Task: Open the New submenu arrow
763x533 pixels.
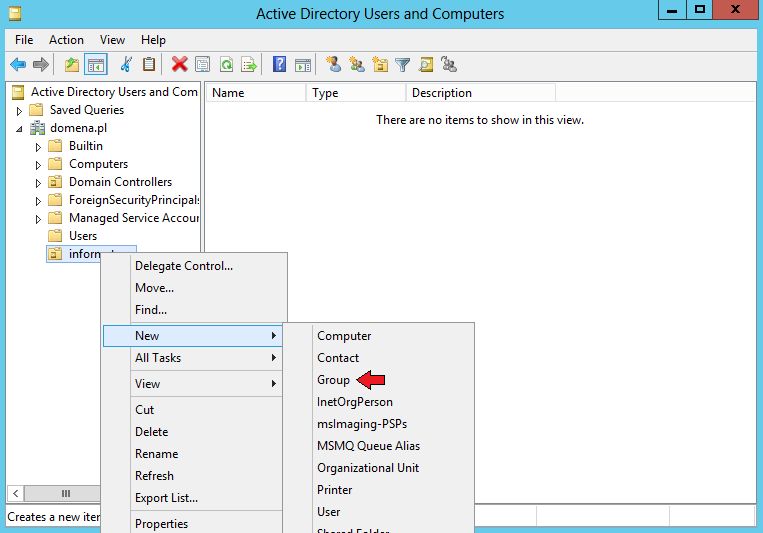Action: 274,335
